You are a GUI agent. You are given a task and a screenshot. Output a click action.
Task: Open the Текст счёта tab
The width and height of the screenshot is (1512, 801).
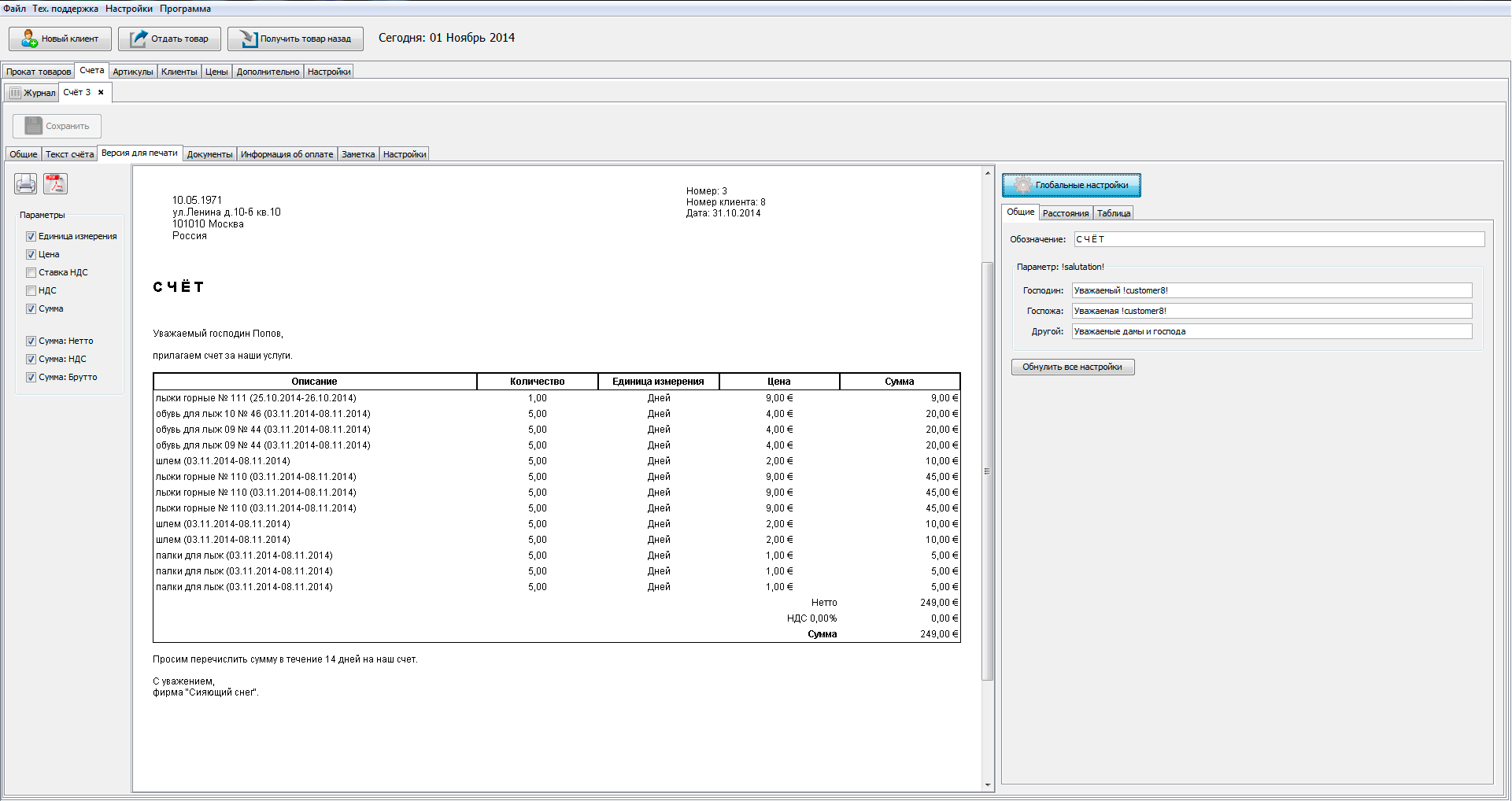pos(69,154)
